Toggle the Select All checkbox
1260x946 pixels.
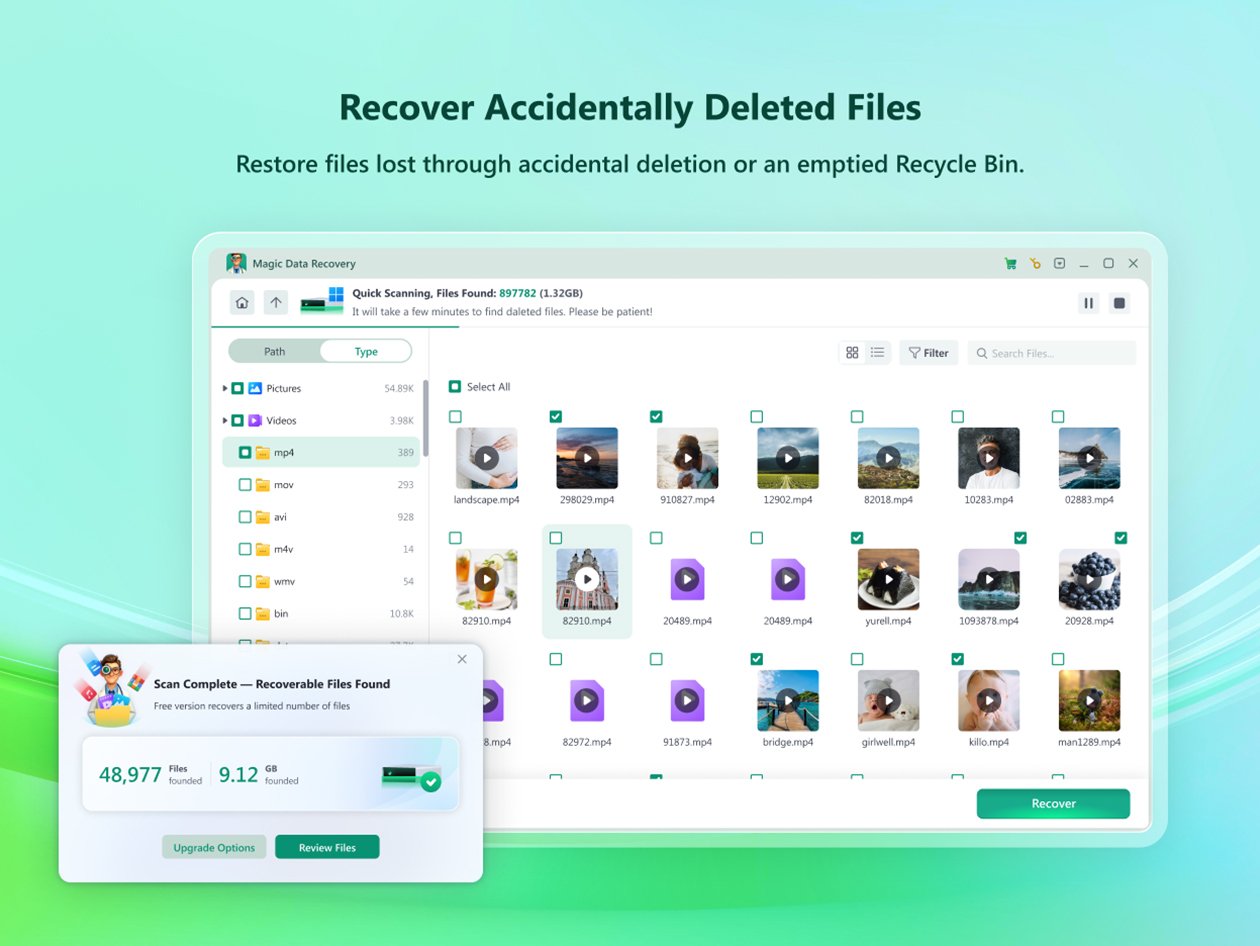click(x=455, y=386)
